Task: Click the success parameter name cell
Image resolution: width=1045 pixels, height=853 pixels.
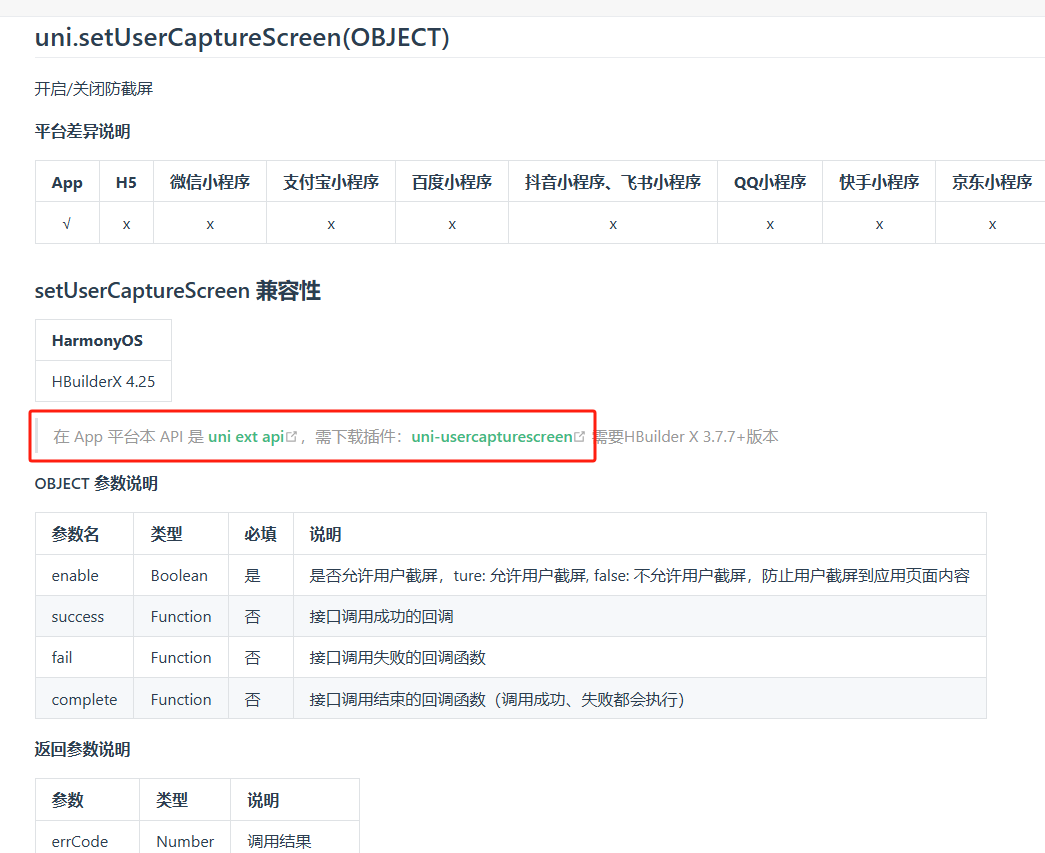Action: coord(84,616)
